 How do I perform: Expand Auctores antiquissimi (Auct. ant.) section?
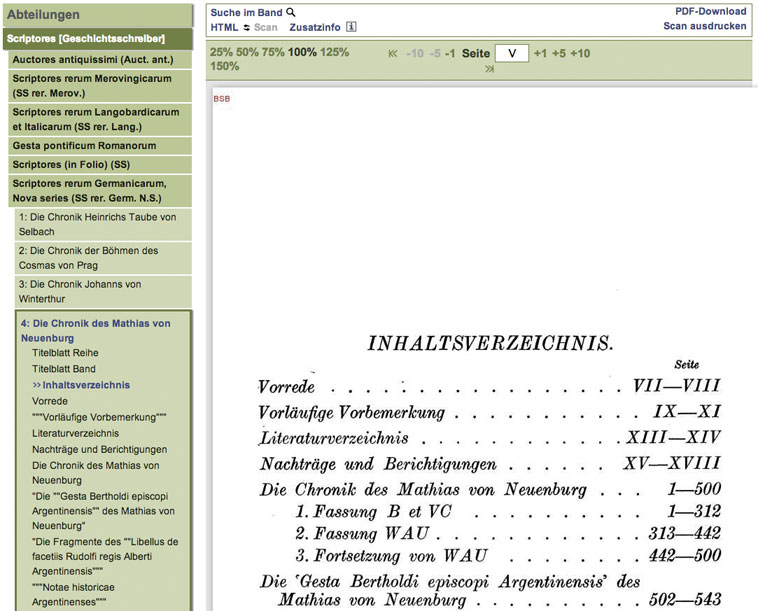[x=92, y=60]
